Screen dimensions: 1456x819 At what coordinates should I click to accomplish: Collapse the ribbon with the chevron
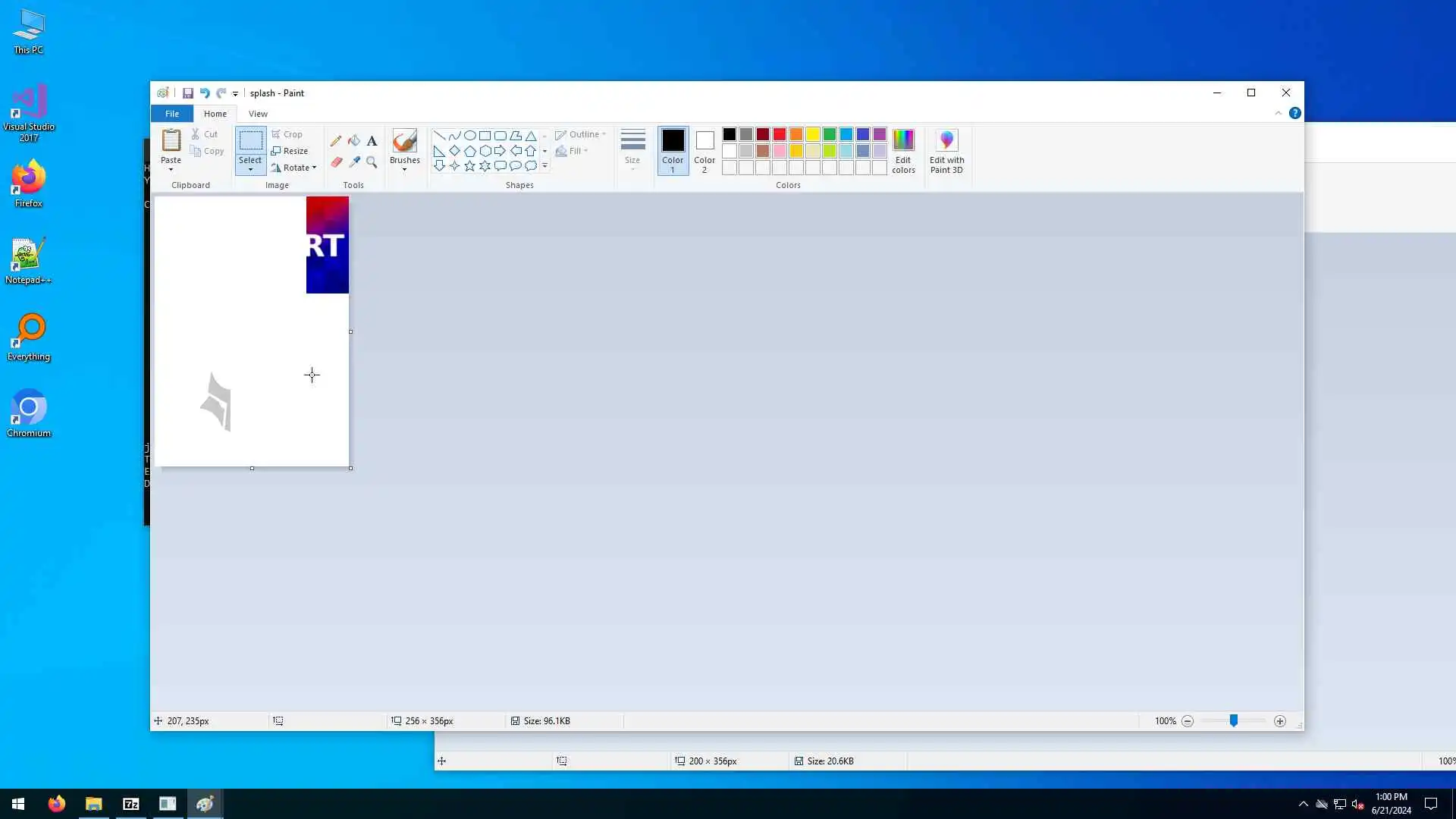click(1279, 113)
